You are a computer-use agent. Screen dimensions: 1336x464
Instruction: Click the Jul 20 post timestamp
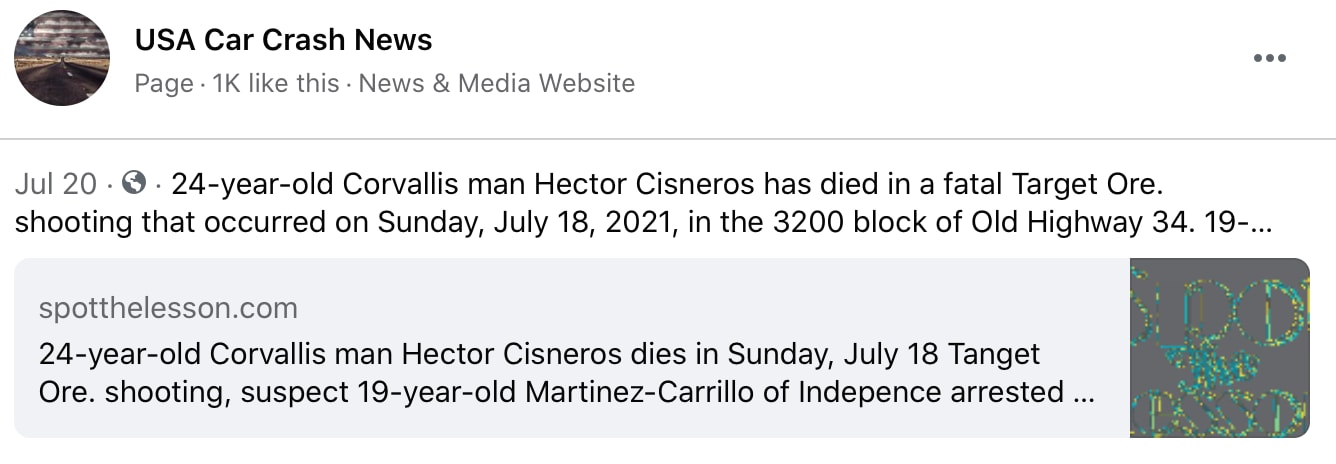tap(56, 185)
